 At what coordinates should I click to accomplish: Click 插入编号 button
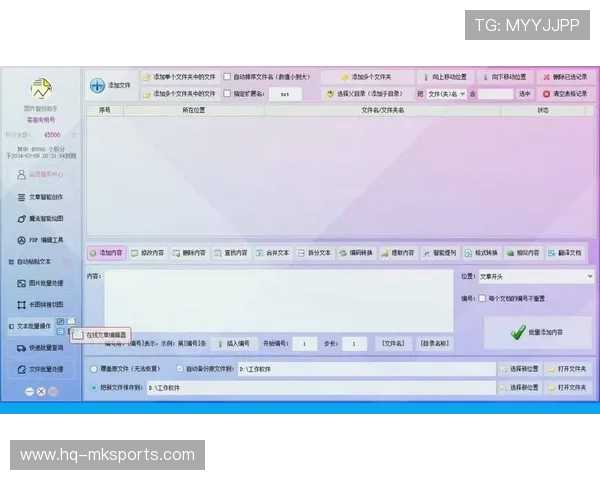(x=233, y=344)
